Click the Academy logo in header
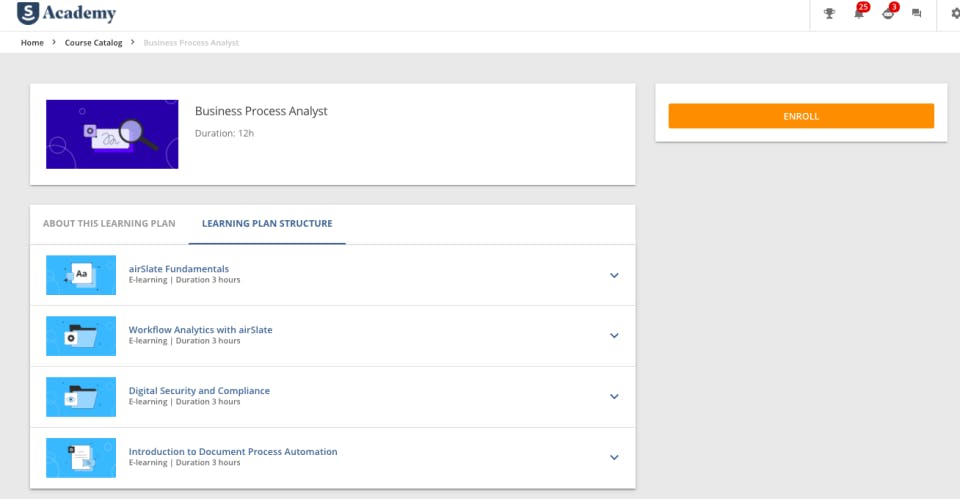 point(67,14)
